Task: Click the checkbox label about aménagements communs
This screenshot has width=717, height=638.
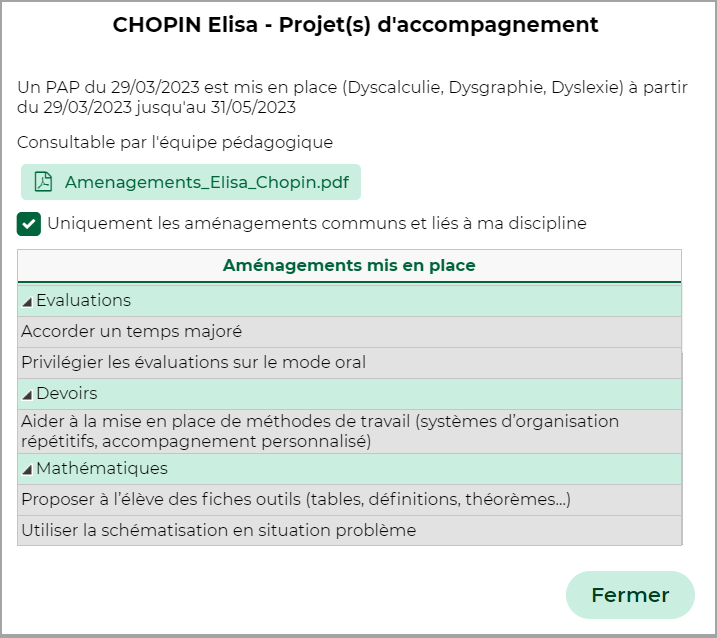Action: [x=317, y=224]
